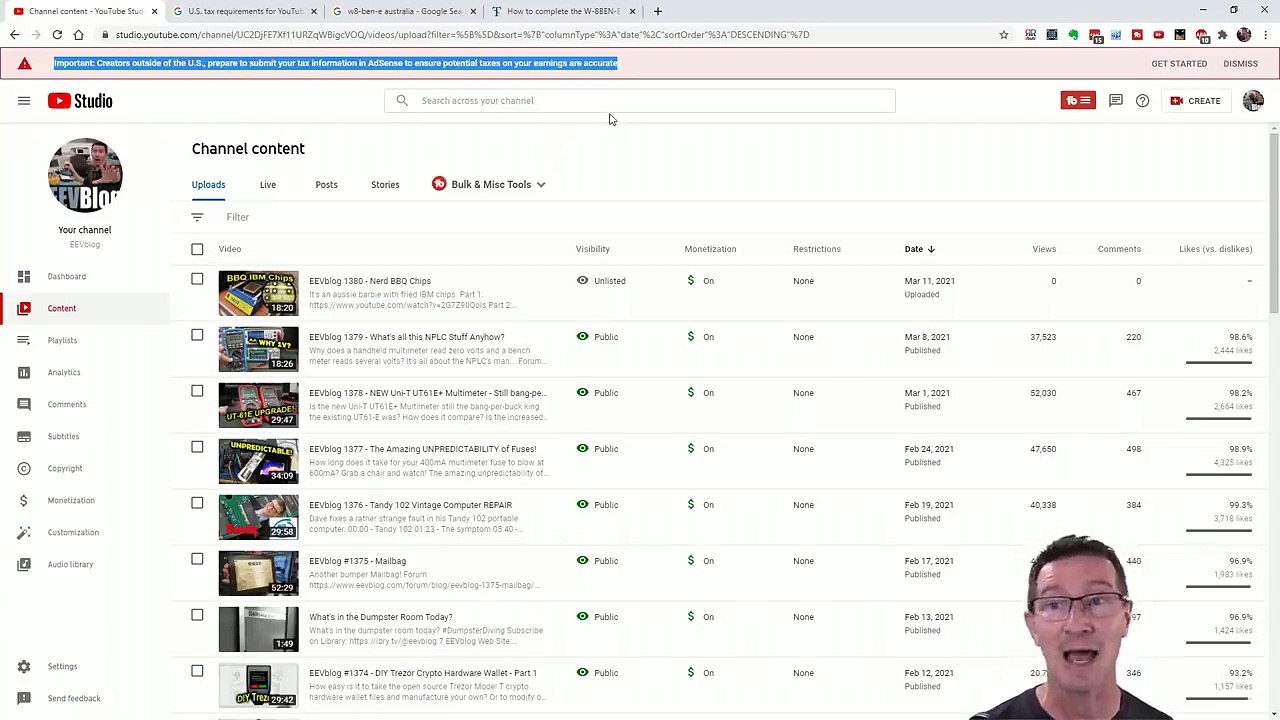Click the search magnifier icon
This screenshot has height=720, width=1280.
coord(402,100)
